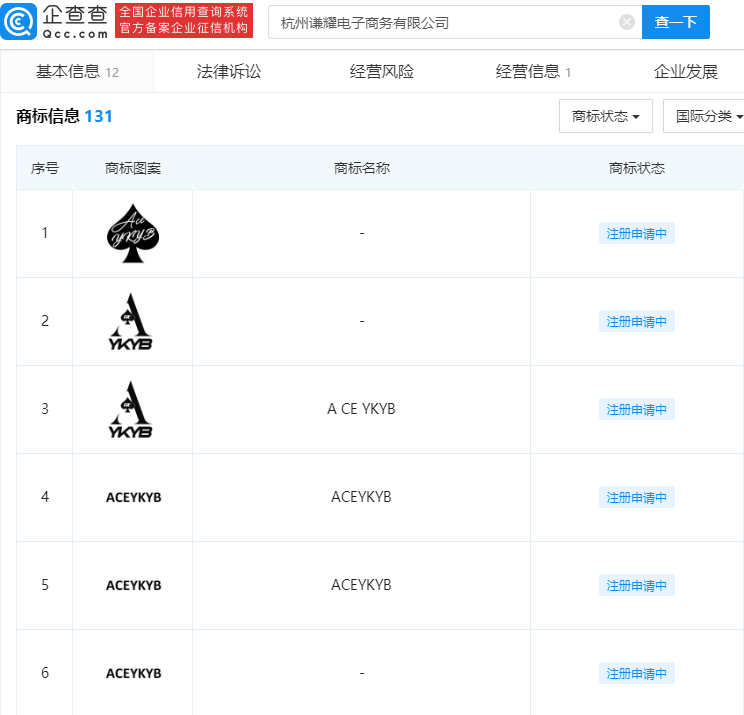Open the 经营信息 tab
Screen dimensions: 744x715
tap(533, 72)
